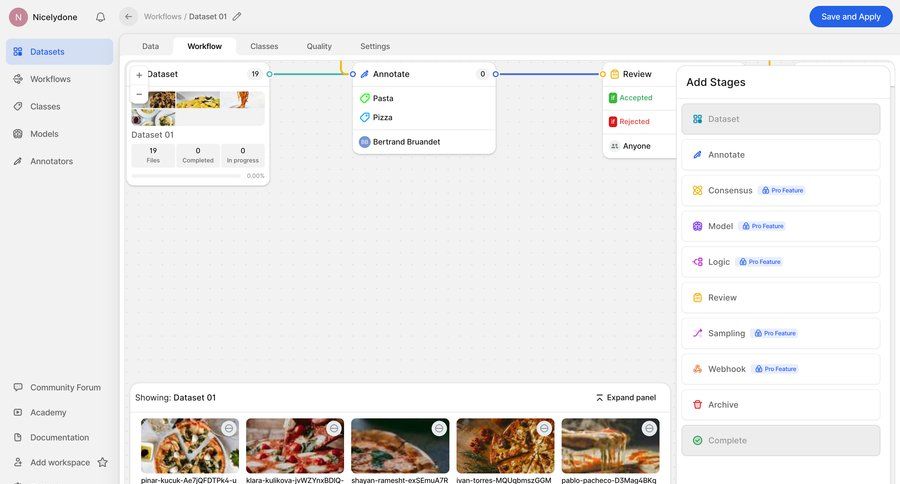Screen dimensions: 900x484
Task: Open the Community Forum link
Action: 65,387
